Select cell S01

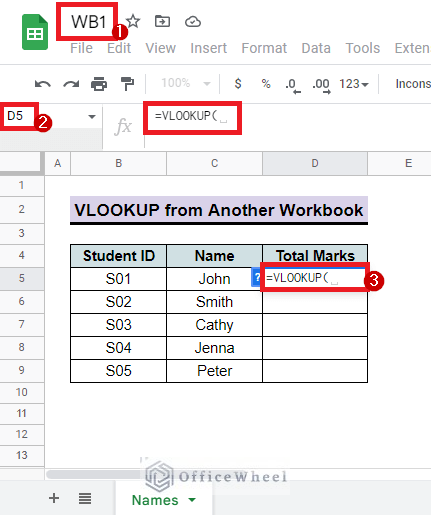coord(118,279)
